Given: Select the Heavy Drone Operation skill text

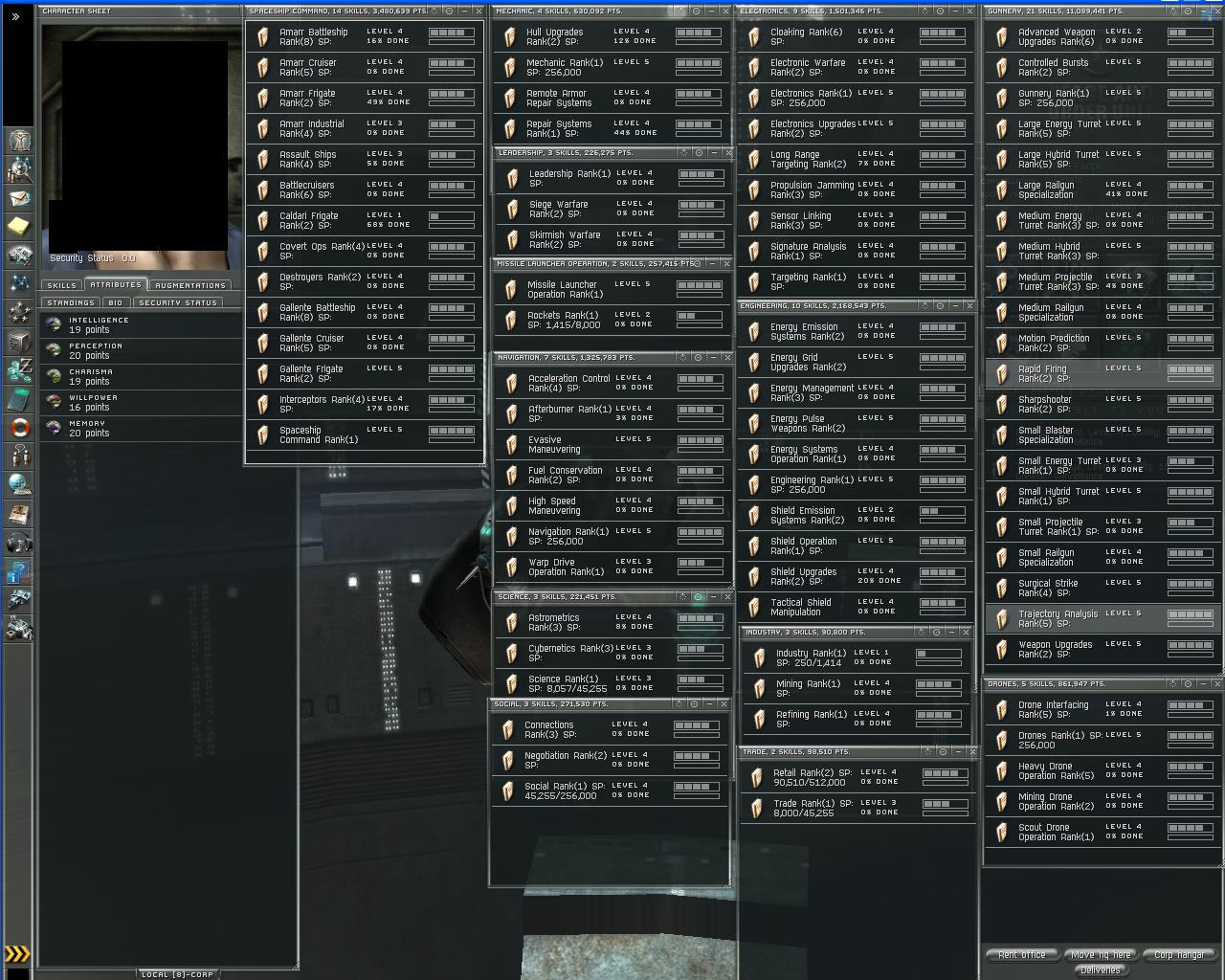Looking at the screenshot, I should [1057, 770].
